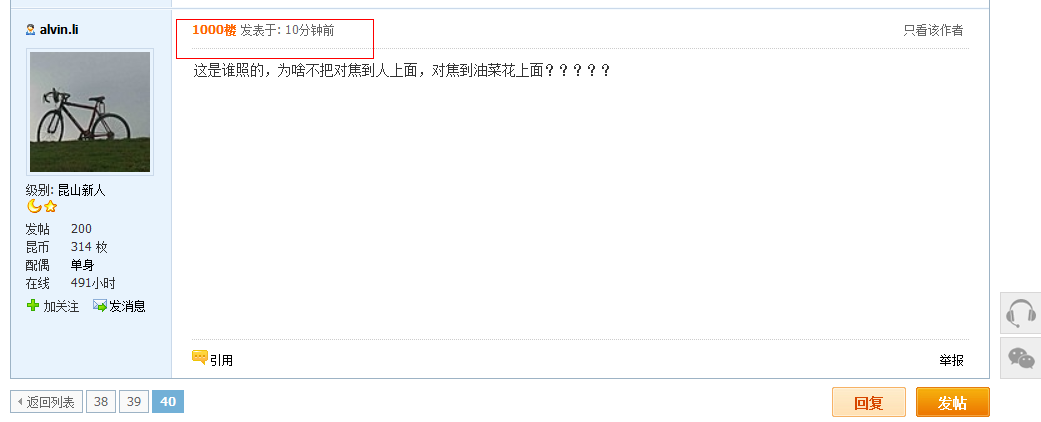This screenshot has height=422, width=1041.
Task: Select the current page 40
Action: 168,402
